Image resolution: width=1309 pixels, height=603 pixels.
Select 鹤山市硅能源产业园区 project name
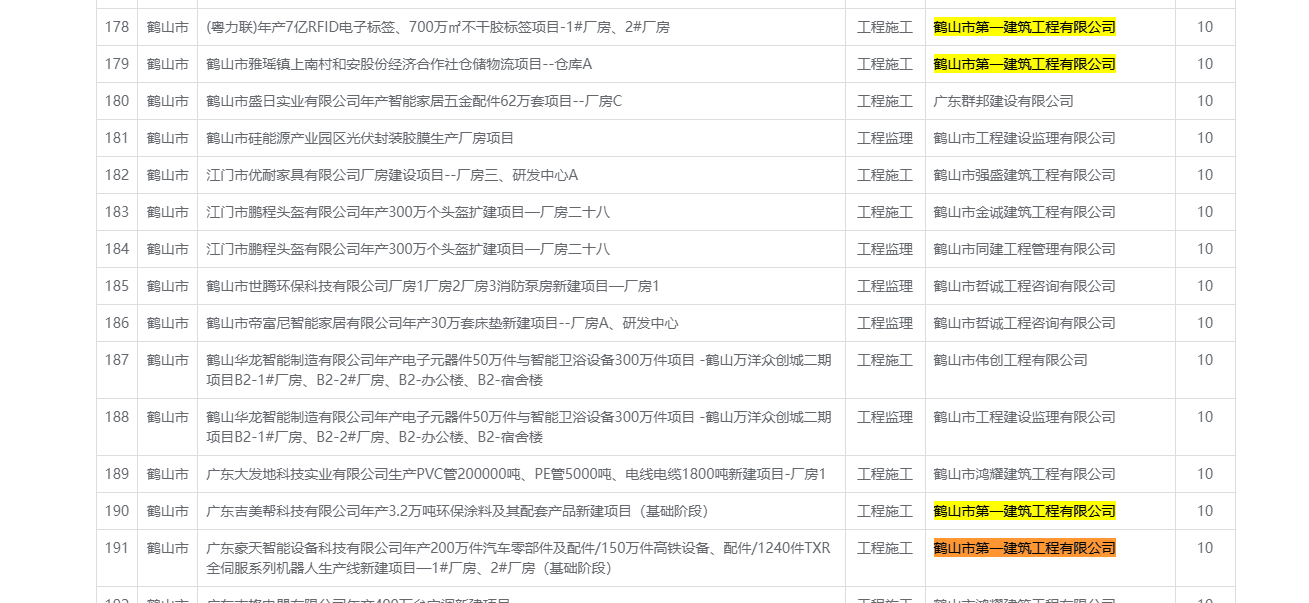[360, 138]
